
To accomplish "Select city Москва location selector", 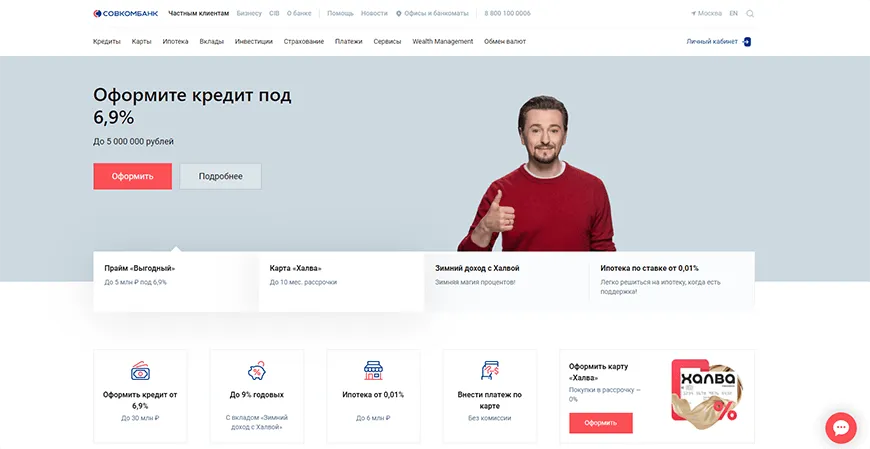I will [706, 13].
